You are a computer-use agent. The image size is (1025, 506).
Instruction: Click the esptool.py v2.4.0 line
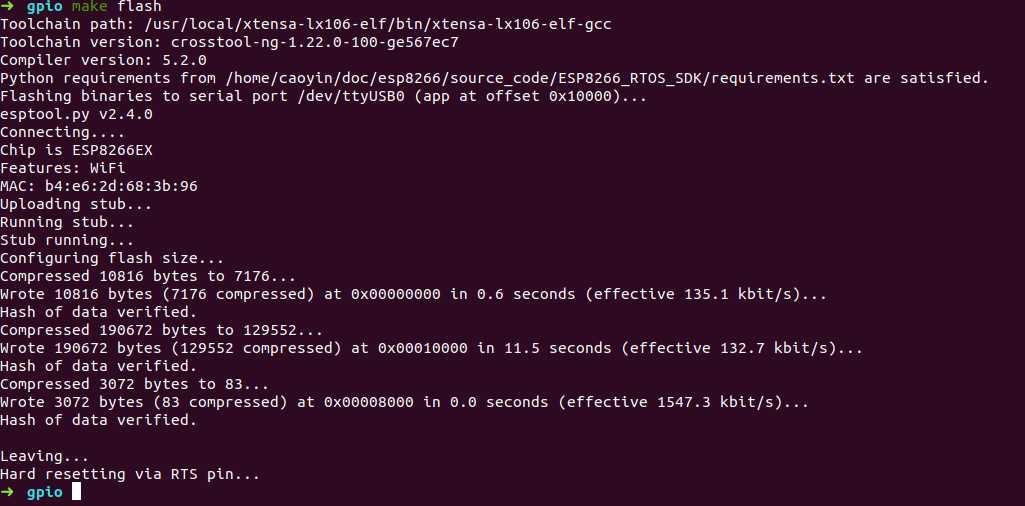76,114
